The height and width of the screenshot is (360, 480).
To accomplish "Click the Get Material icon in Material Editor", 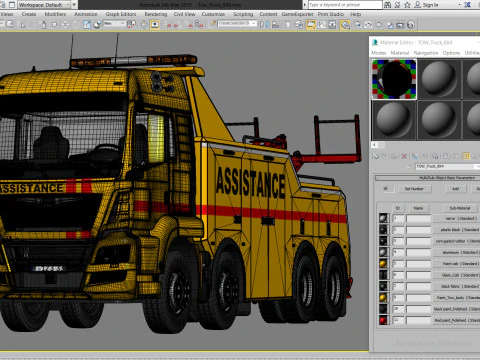I will [x=376, y=156].
